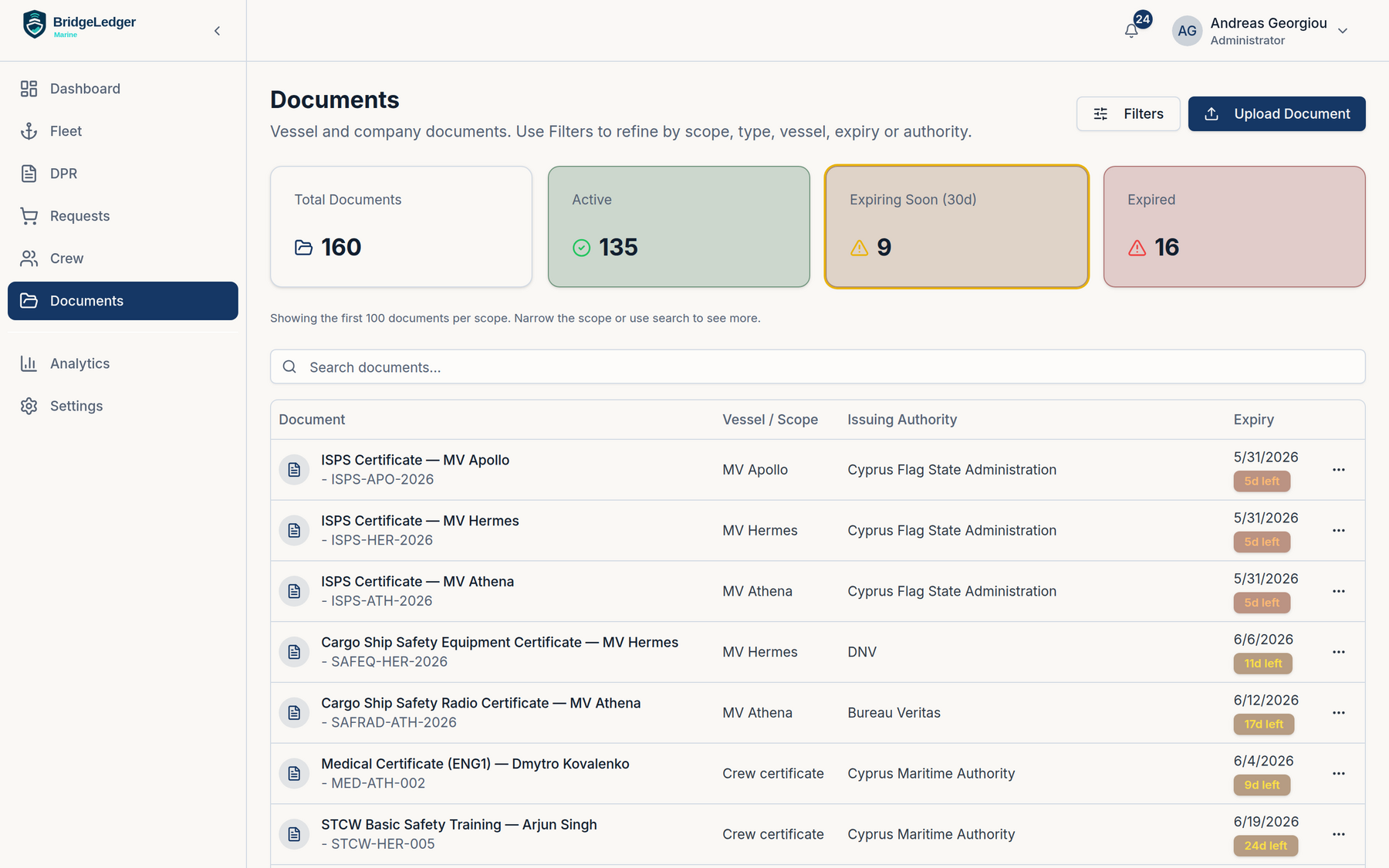The height and width of the screenshot is (868, 1389).
Task: Click the red warning icon beside 16
Action: (1137, 248)
